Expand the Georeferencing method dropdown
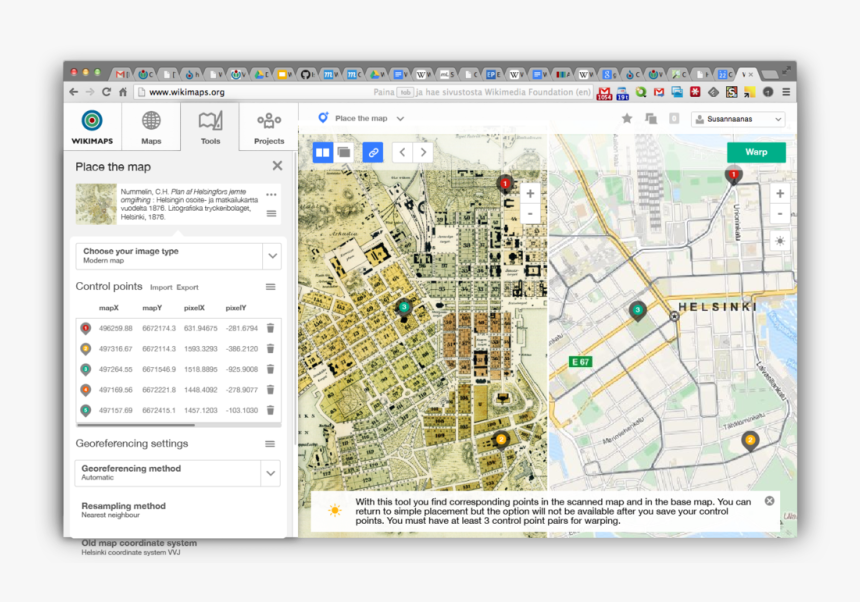This screenshot has width=860, height=602. point(270,473)
